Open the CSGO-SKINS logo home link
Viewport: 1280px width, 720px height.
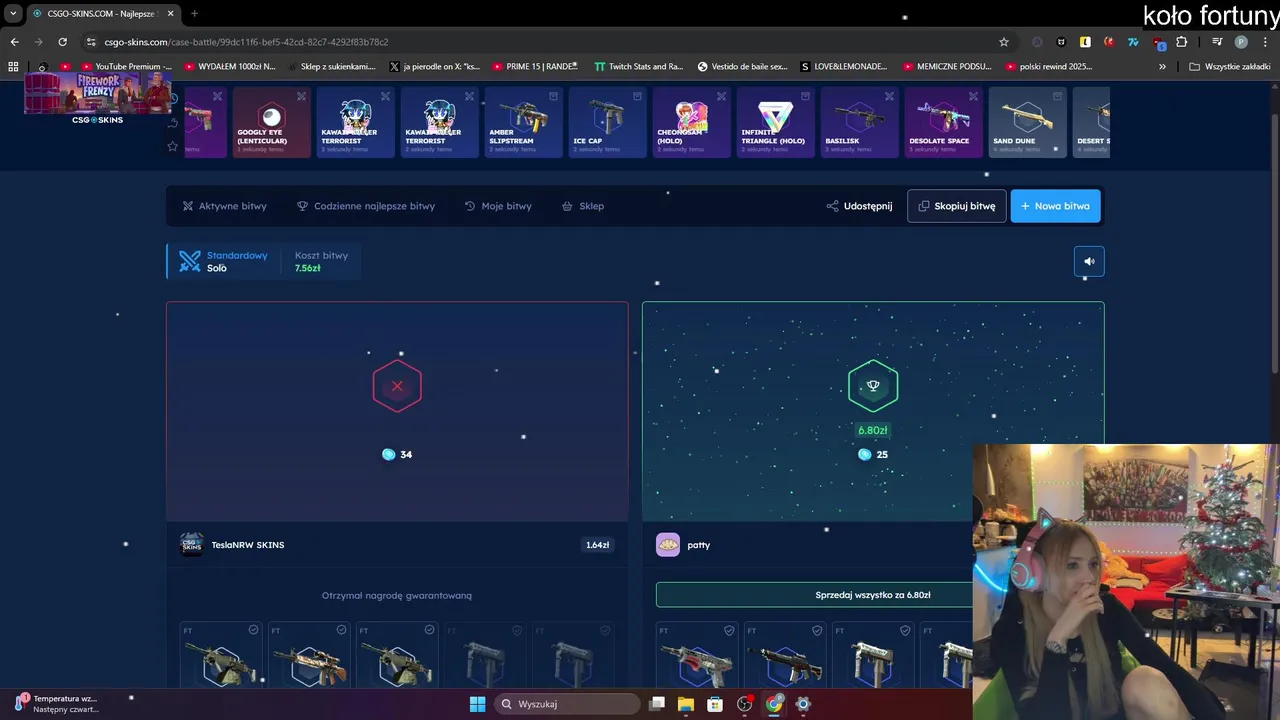97,120
